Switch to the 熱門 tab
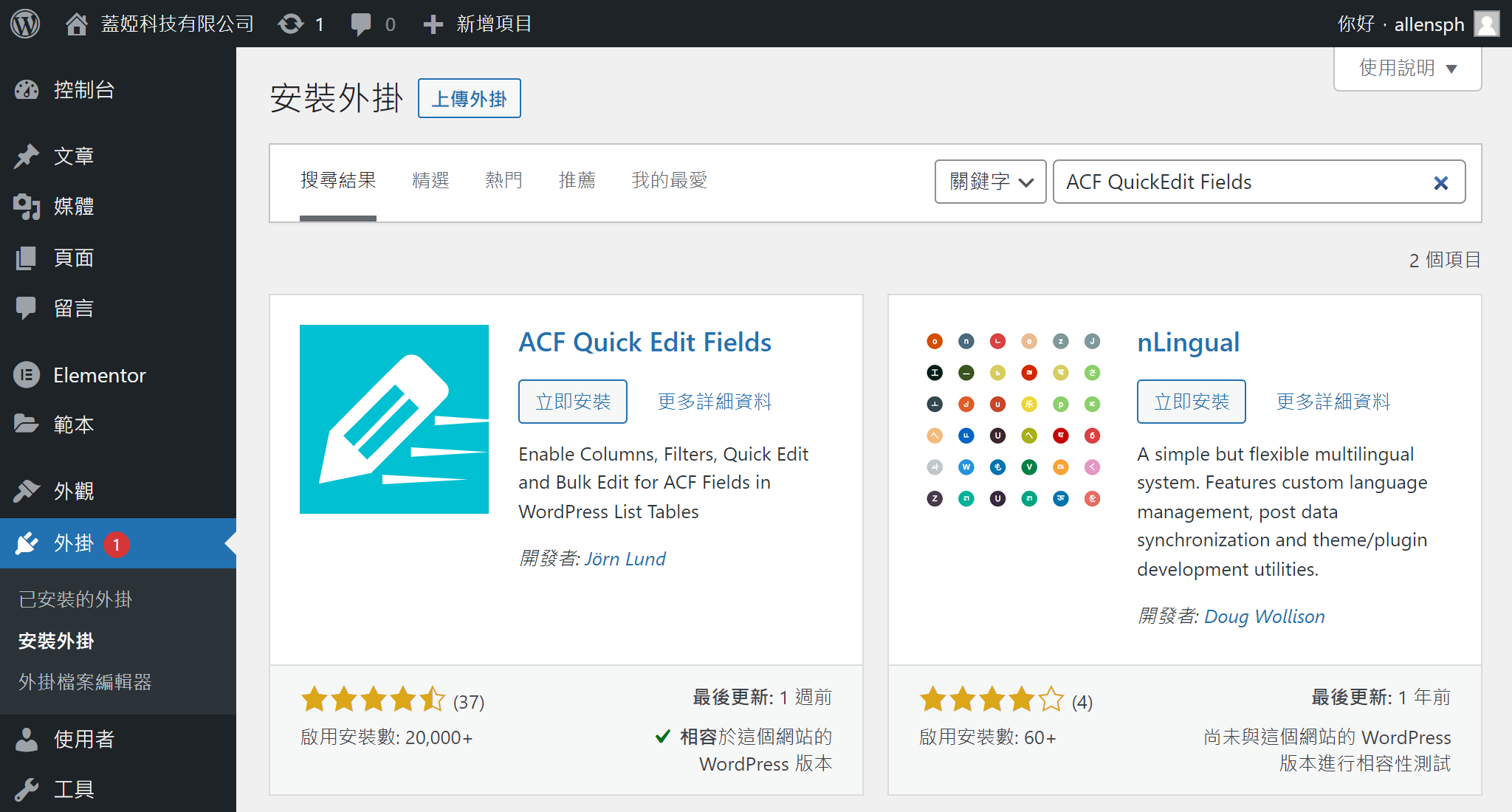The width and height of the screenshot is (1512, 812). pyautogui.click(x=504, y=180)
